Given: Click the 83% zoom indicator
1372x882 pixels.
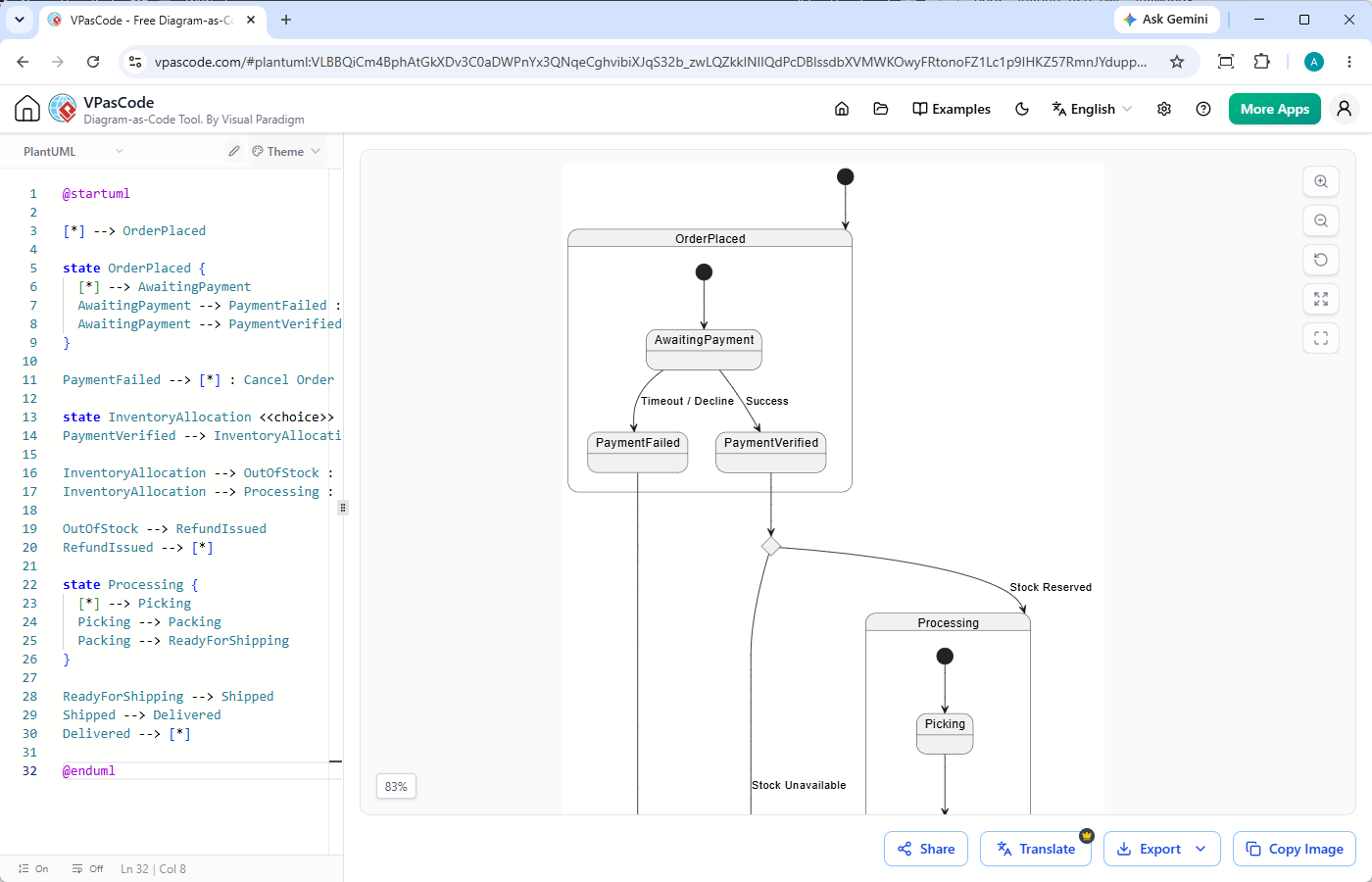Looking at the screenshot, I should [x=396, y=786].
